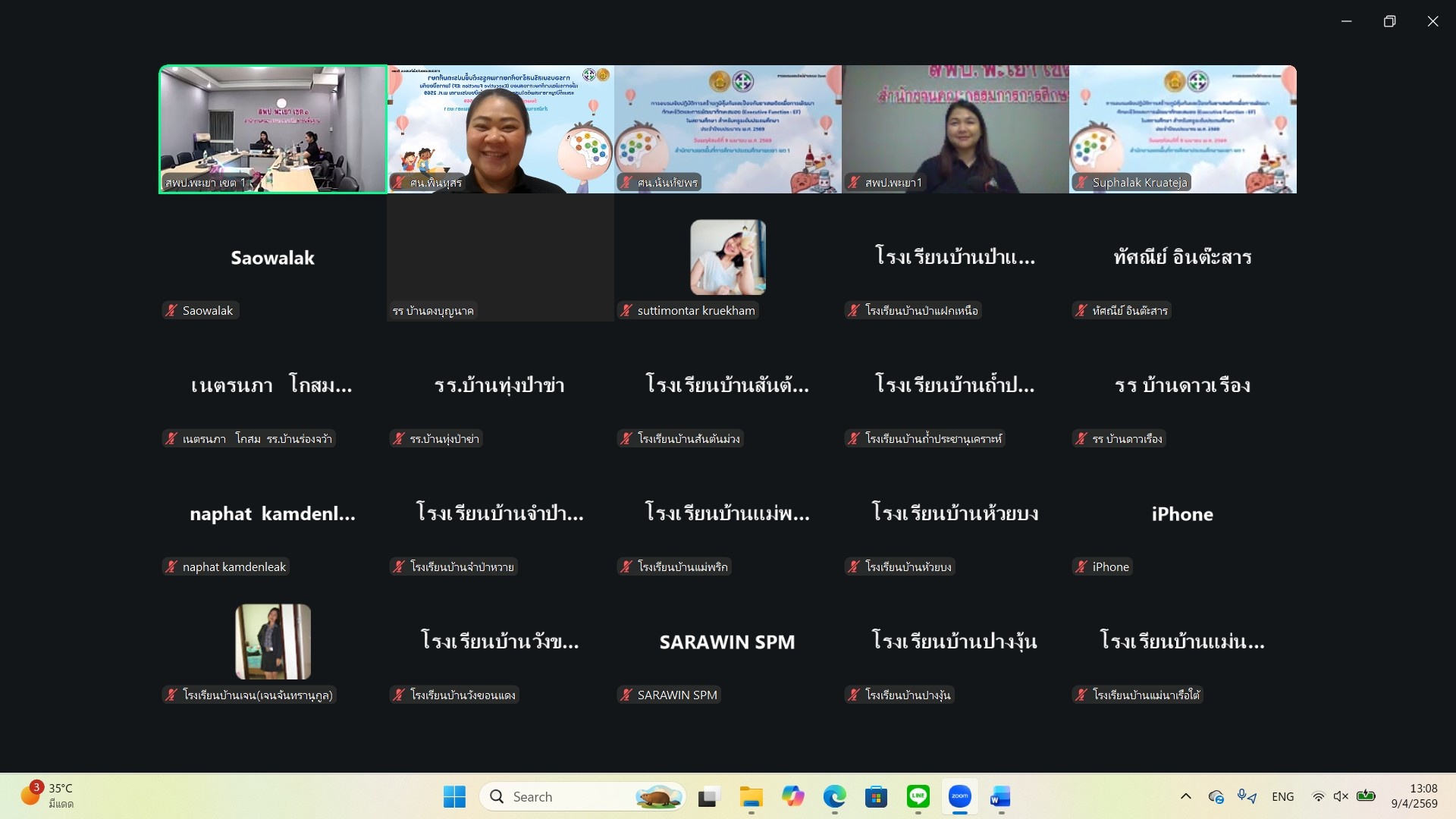Viewport: 1456px width, 819px height.
Task: Open the clock and date flyout
Action: point(1414,796)
